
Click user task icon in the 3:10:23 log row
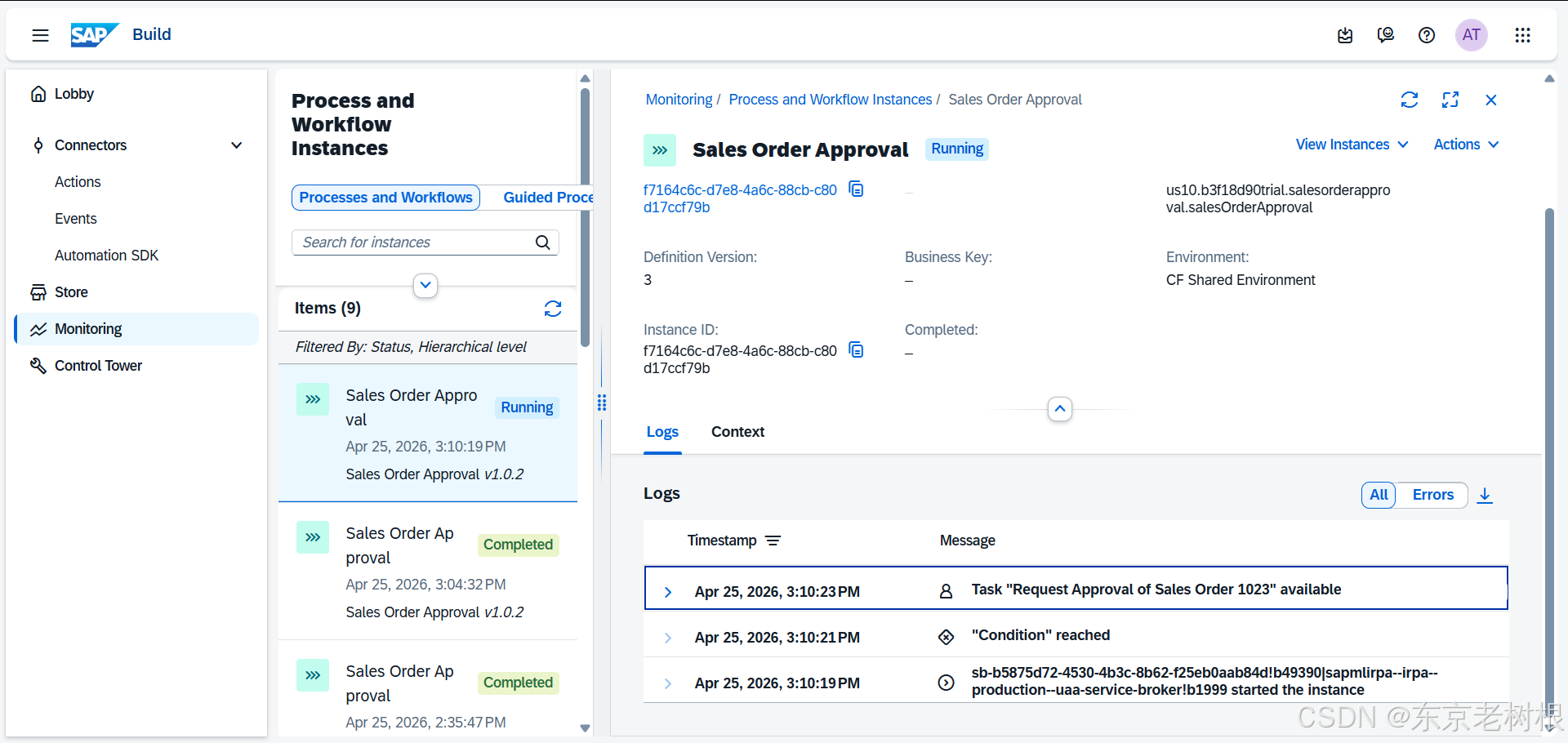coord(946,591)
